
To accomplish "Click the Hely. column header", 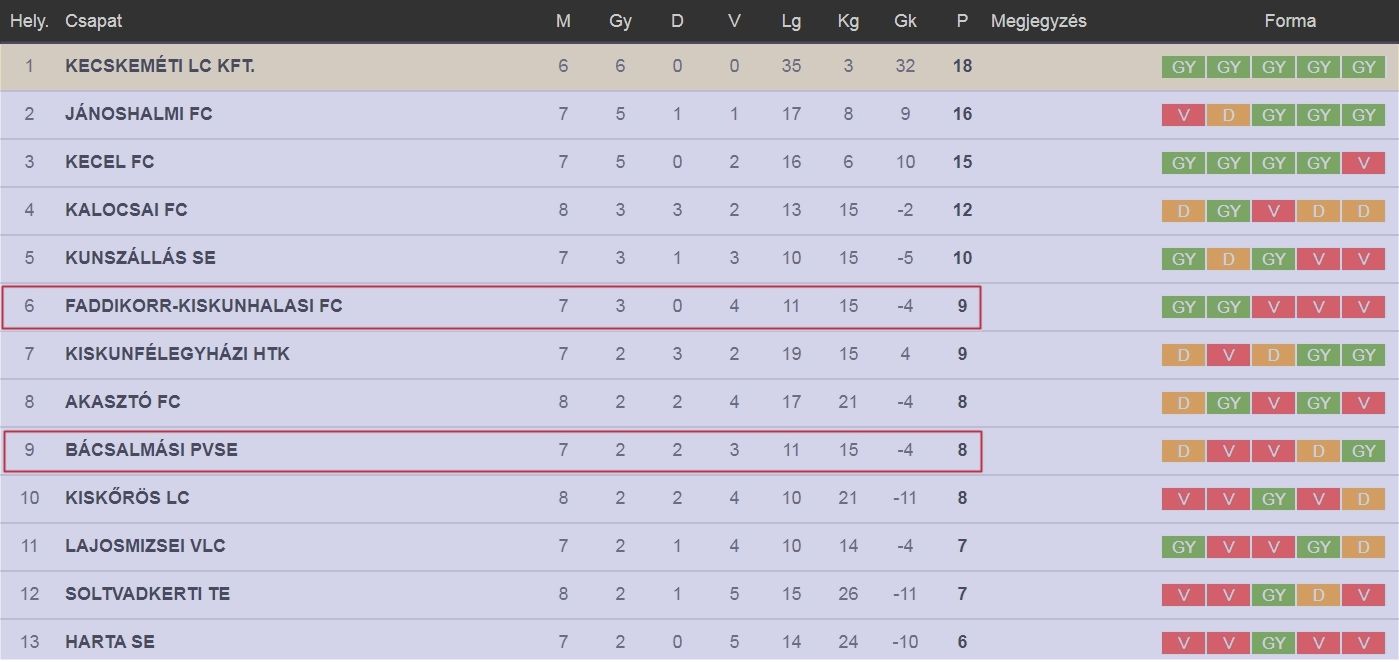I will (x=29, y=21).
